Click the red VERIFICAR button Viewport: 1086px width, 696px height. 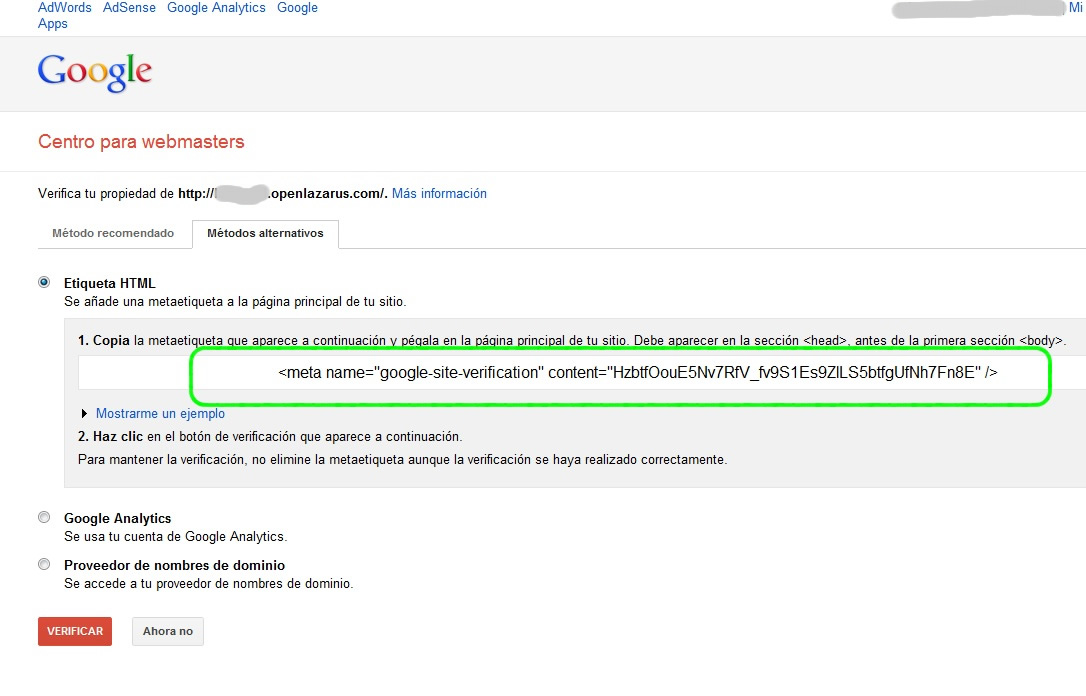(x=75, y=632)
